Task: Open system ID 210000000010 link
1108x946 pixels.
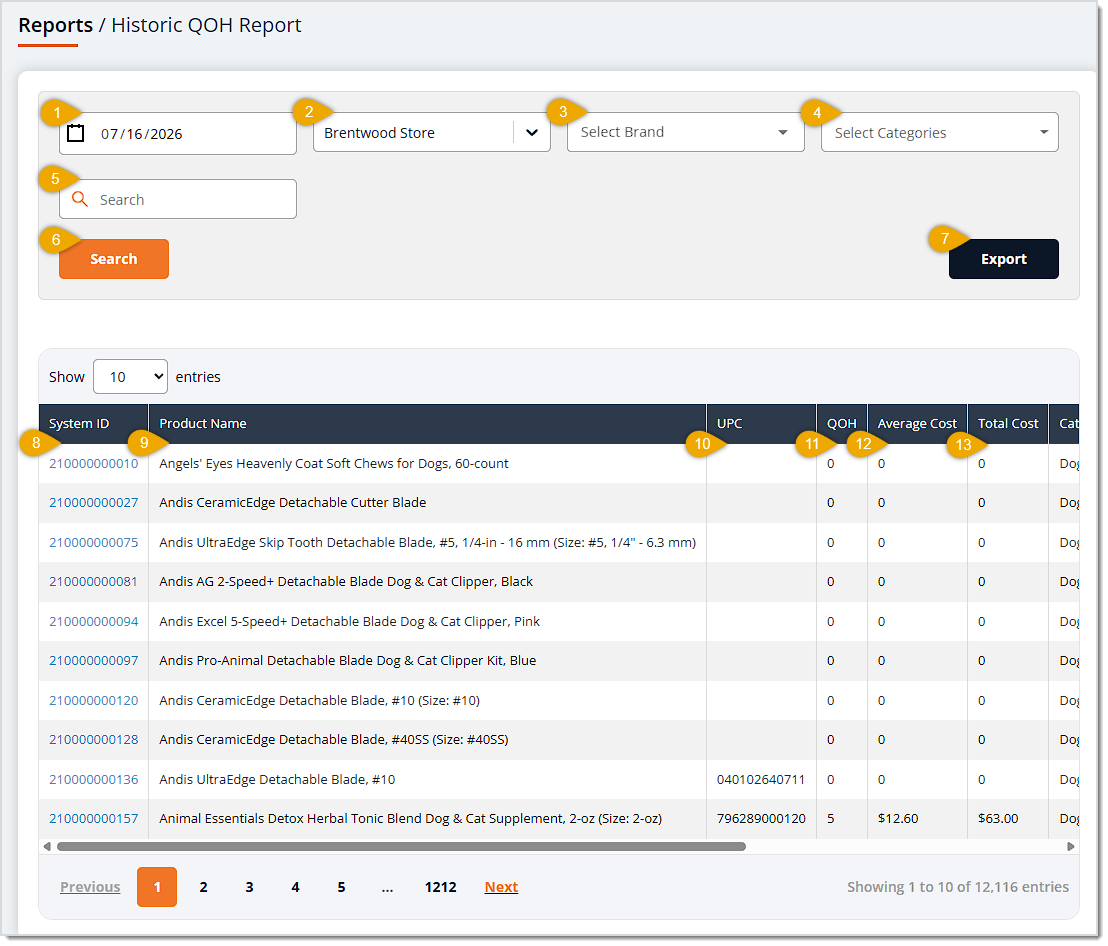Action: tap(94, 465)
